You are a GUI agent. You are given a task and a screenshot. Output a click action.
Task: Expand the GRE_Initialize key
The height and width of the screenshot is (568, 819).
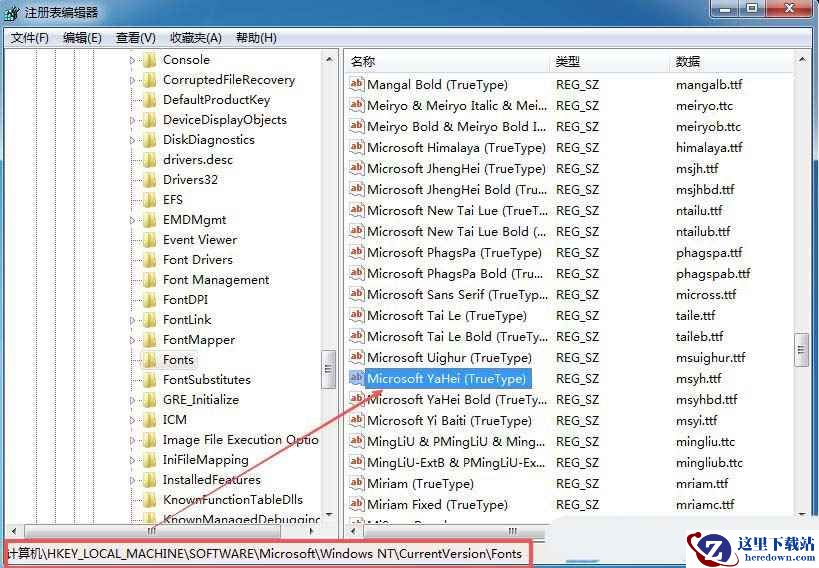132,400
